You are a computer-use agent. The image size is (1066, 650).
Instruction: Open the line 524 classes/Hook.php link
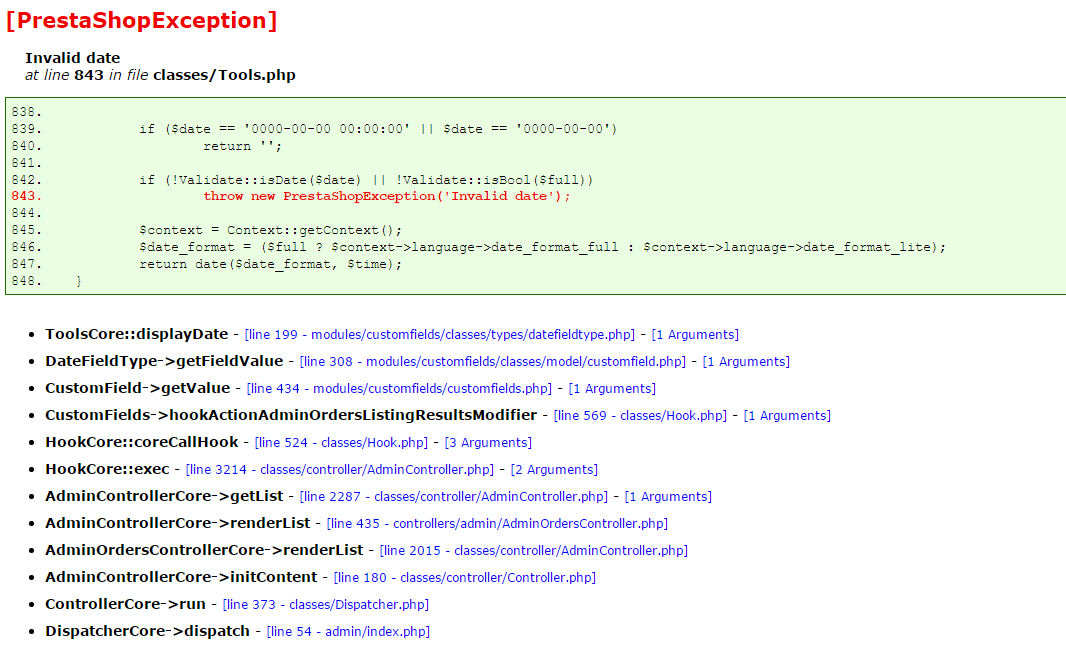(x=341, y=443)
